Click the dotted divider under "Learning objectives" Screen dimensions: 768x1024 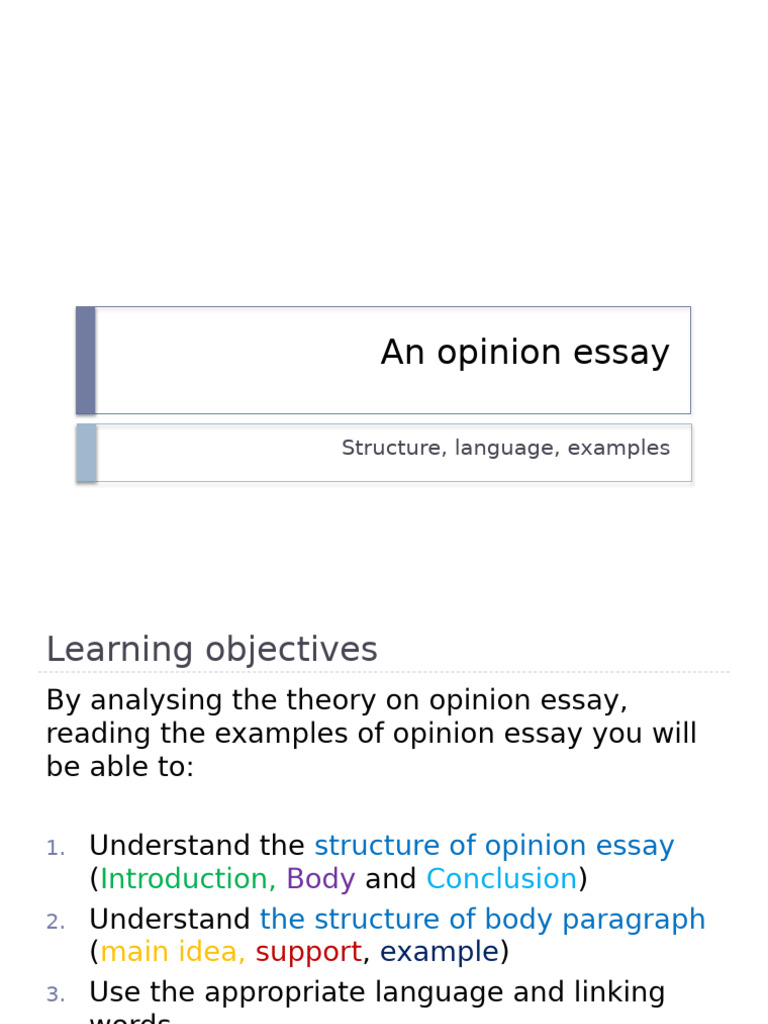pos(388,672)
